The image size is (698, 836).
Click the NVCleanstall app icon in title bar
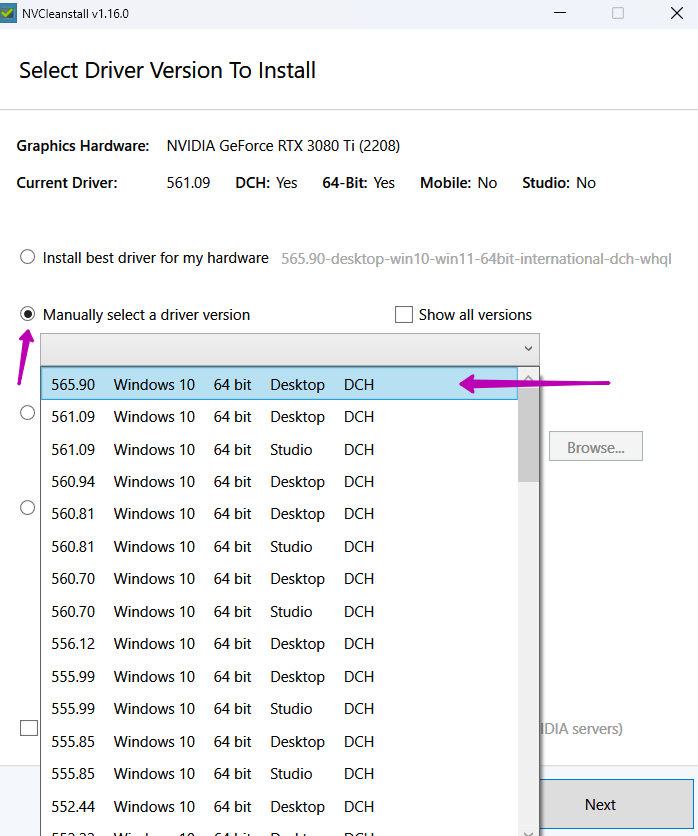8,13
